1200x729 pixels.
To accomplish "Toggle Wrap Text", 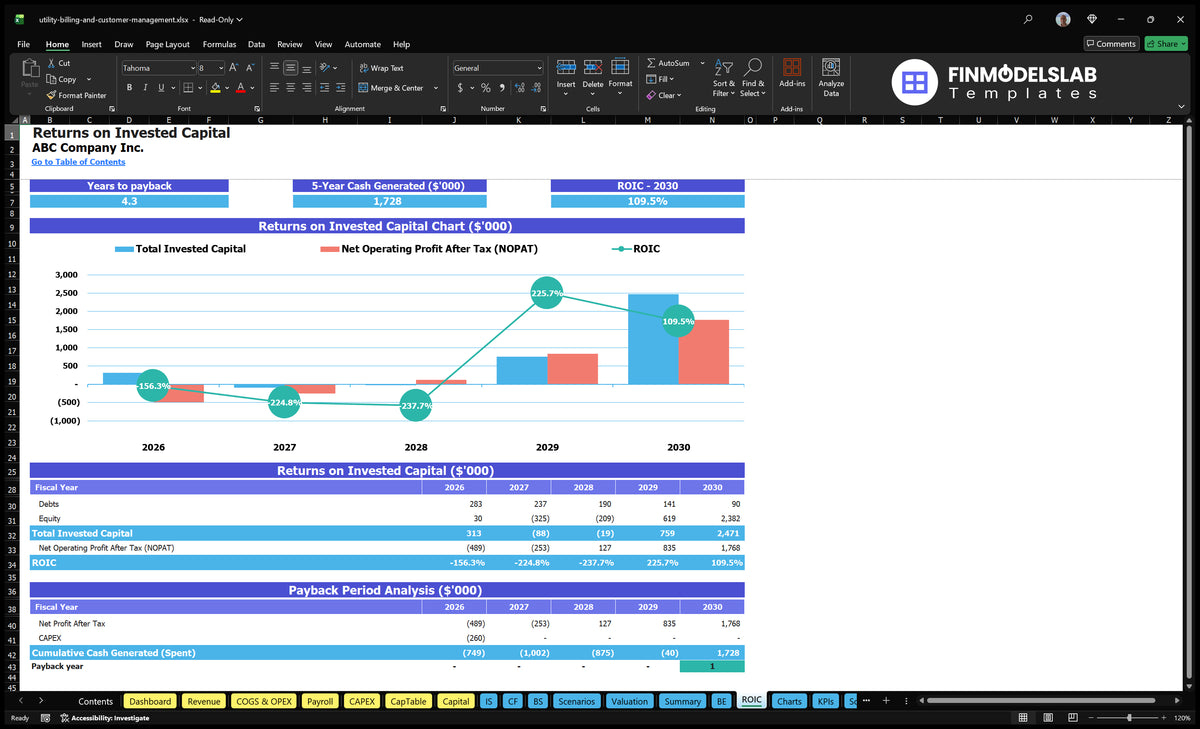I will (381, 68).
